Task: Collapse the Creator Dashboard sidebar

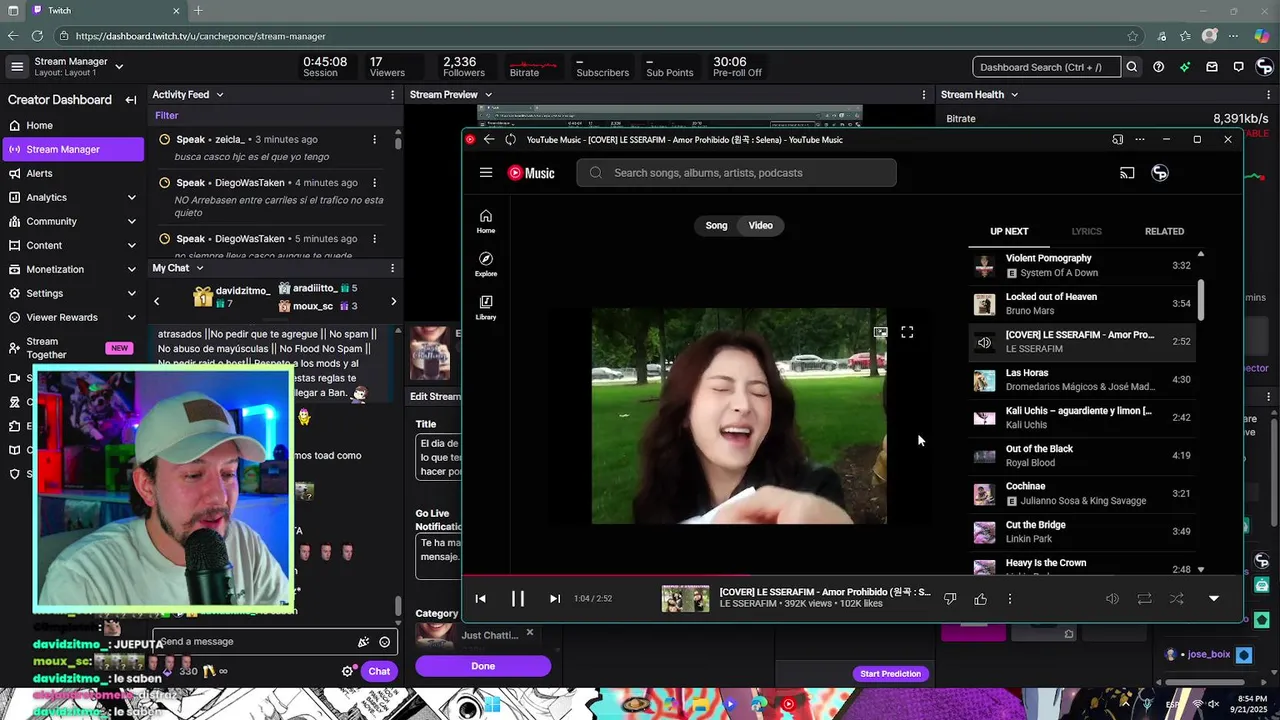Action: click(131, 100)
